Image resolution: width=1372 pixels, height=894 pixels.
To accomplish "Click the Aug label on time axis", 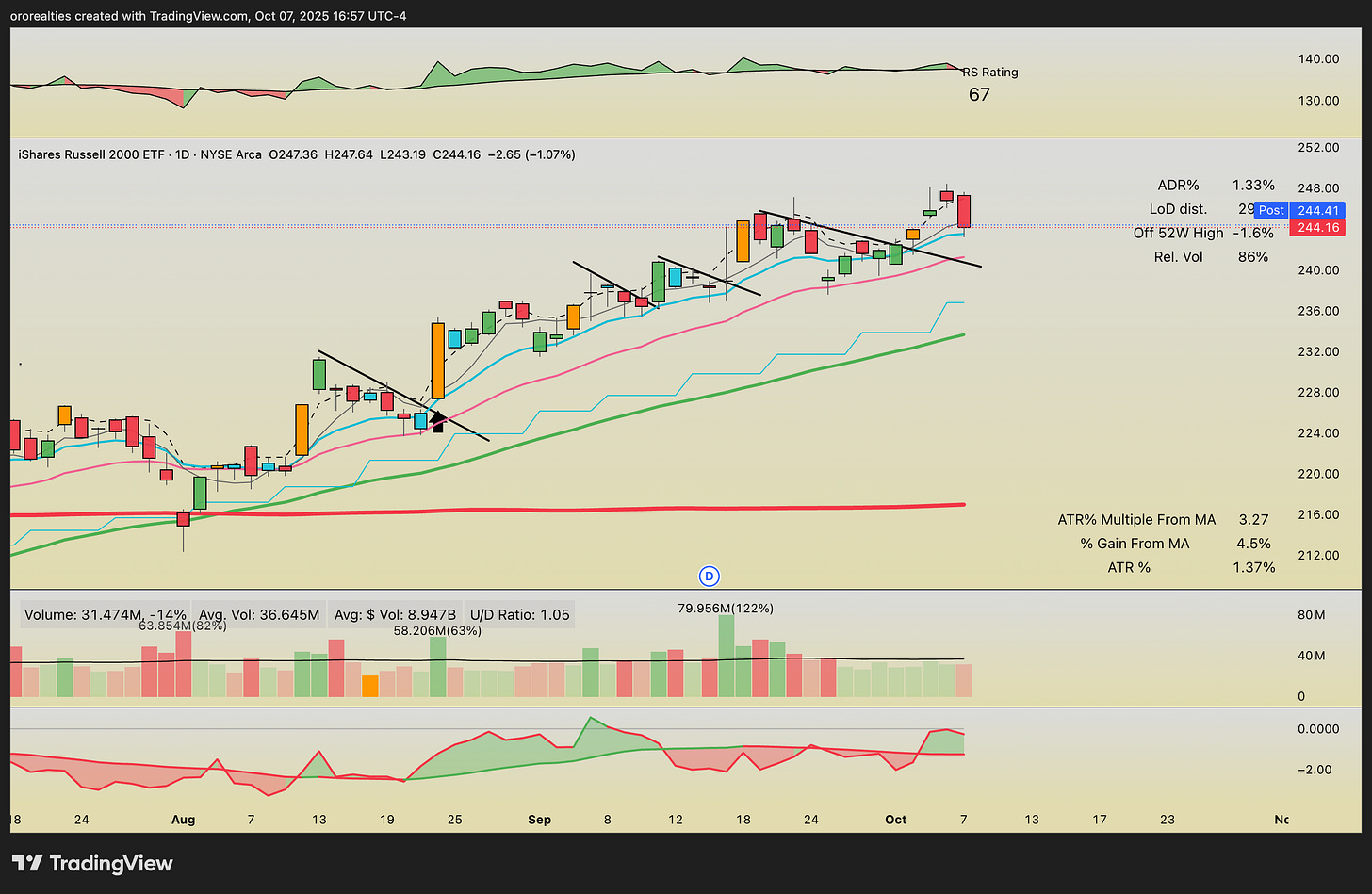I will (x=184, y=820).
